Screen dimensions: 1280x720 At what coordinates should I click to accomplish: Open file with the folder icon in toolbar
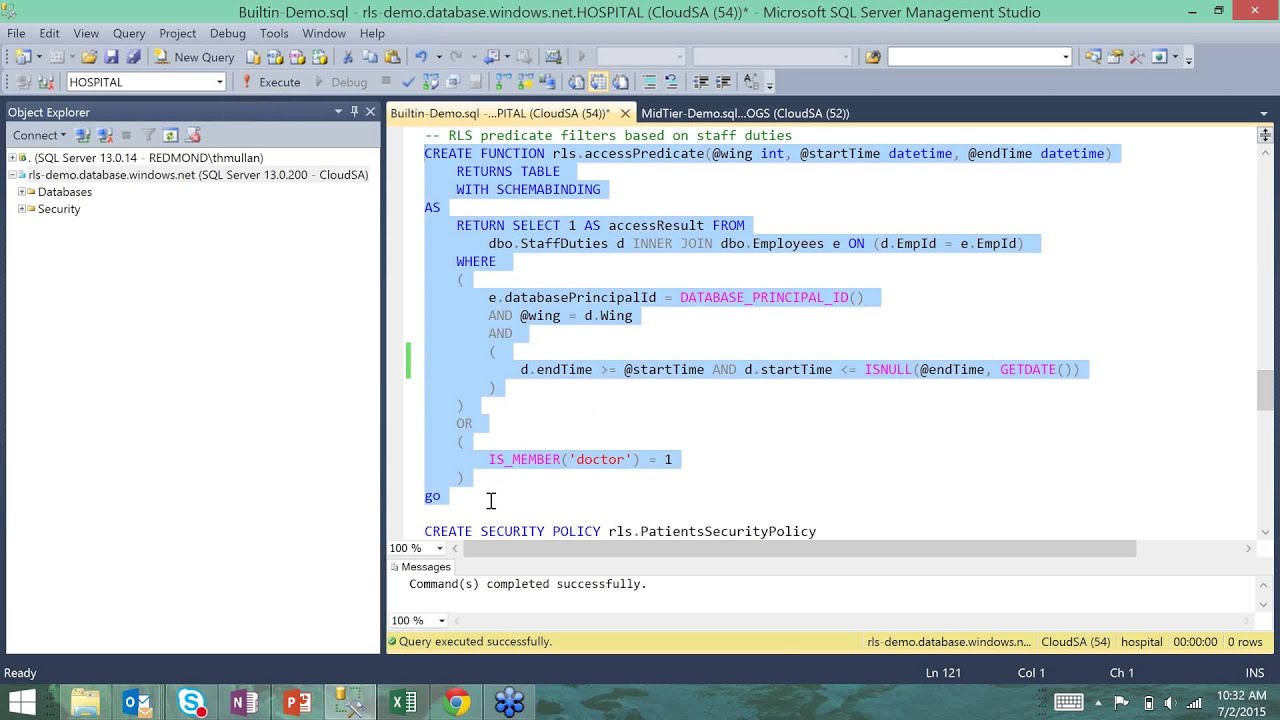tap(89, 57)
